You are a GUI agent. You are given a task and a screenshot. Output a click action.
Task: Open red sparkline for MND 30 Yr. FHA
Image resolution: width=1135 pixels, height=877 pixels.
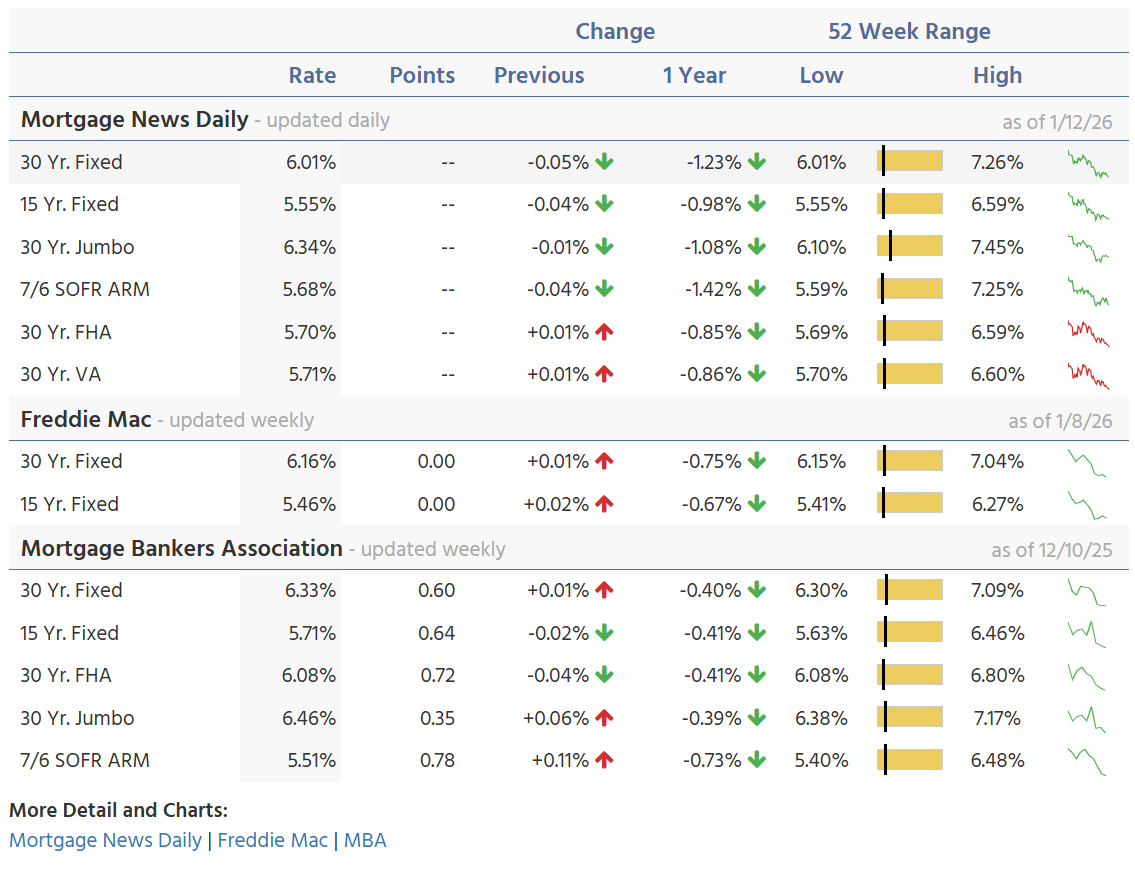click(x=1088, y=334)
